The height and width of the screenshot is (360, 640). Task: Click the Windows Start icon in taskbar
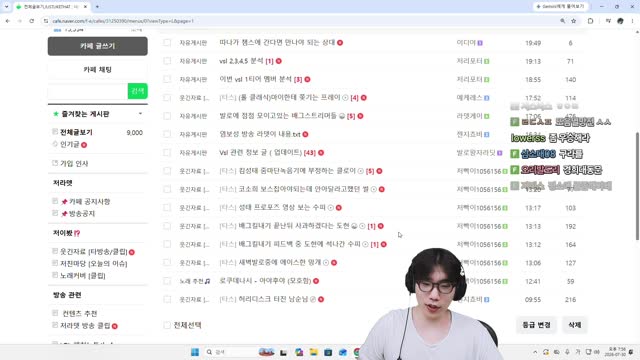click(195, 352)
